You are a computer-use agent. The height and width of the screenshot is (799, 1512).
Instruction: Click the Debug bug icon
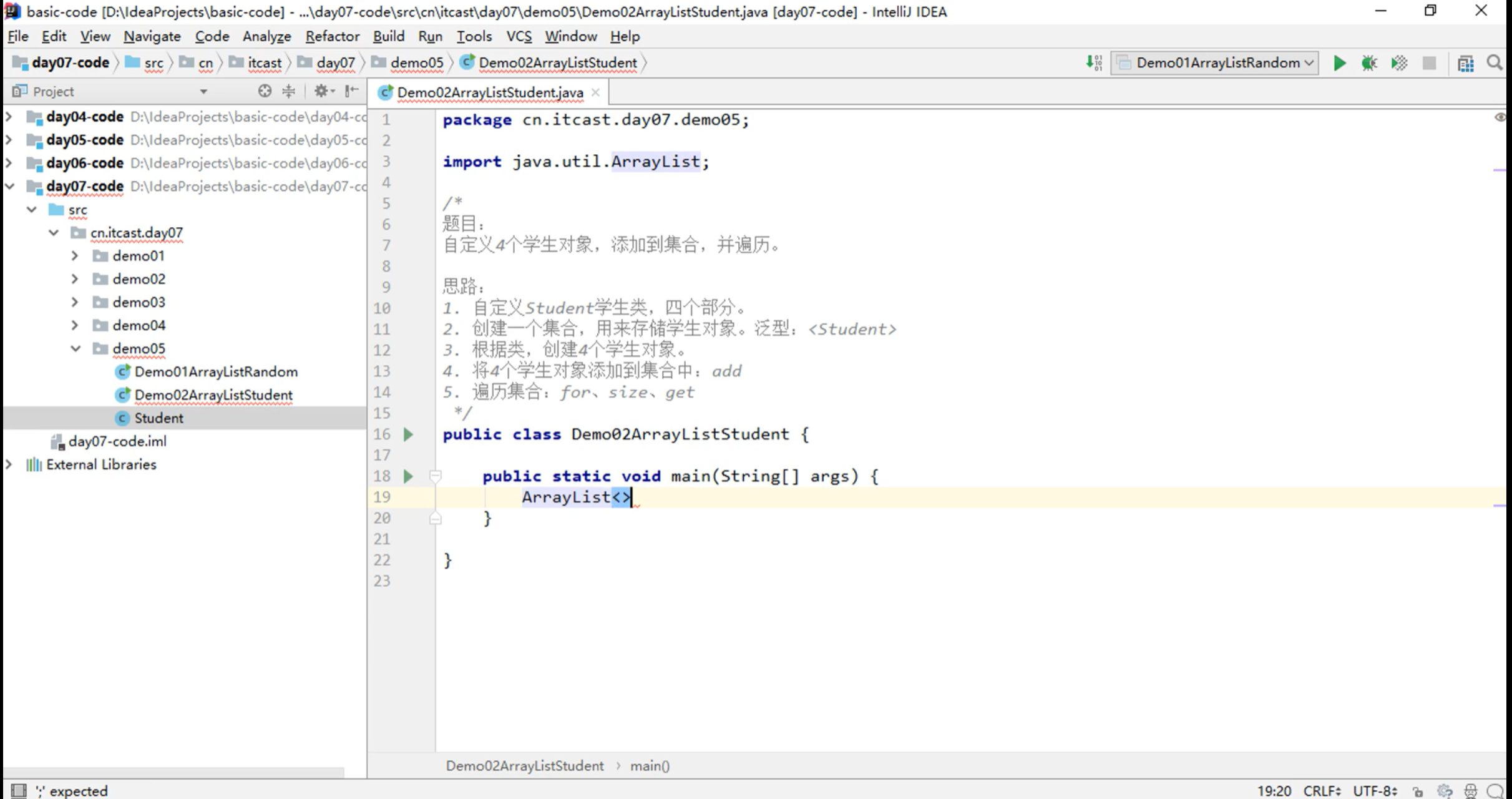click(1369, 63)
